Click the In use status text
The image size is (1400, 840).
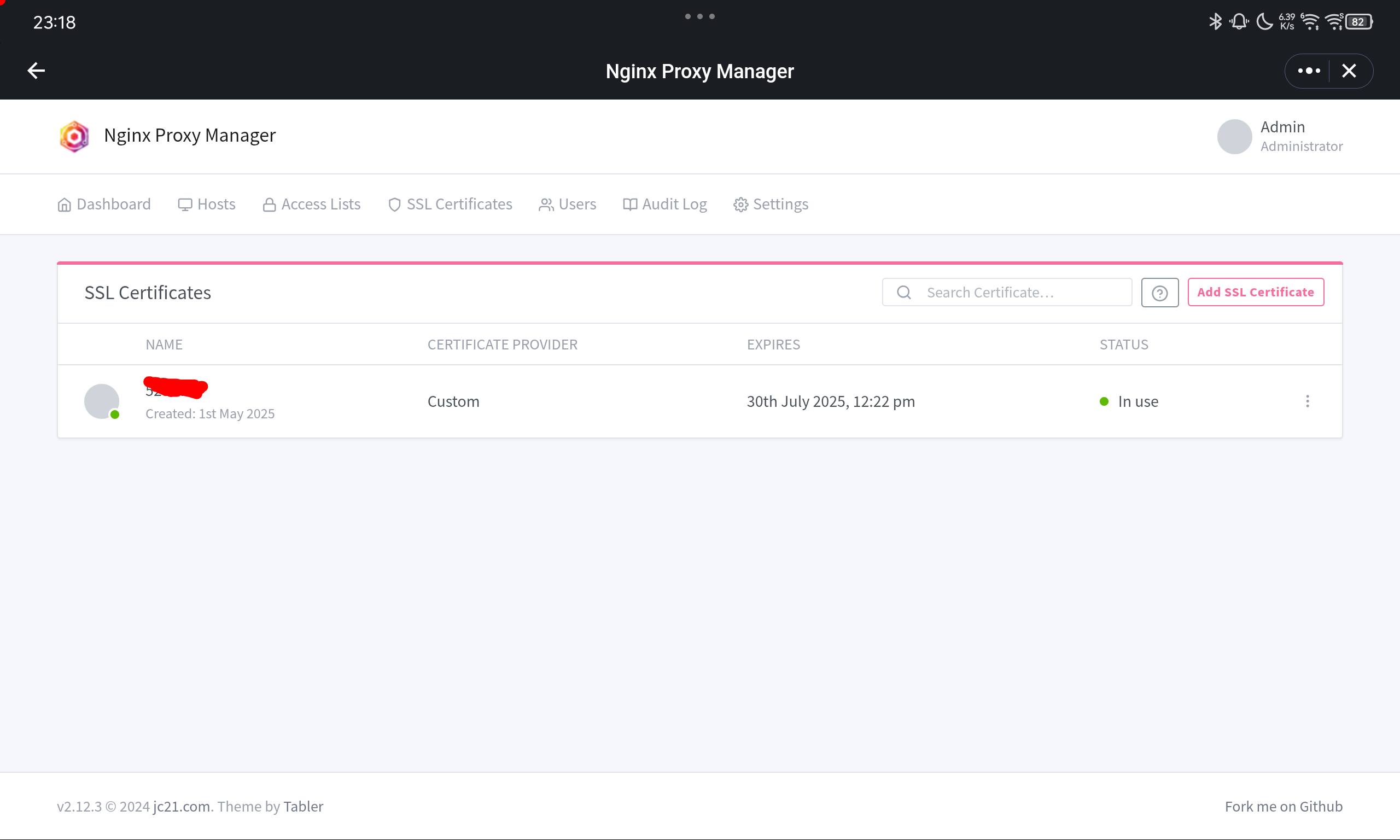pos(1138,401)
